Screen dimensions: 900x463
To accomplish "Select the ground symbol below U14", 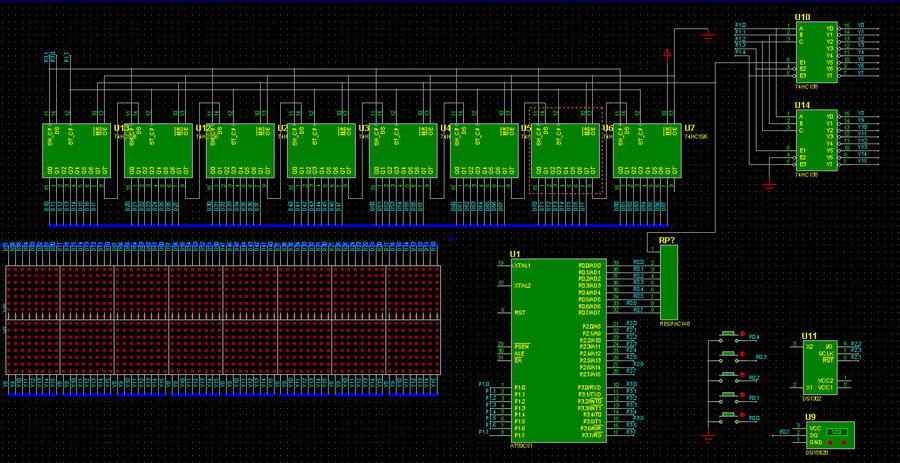I will (769, 185).
